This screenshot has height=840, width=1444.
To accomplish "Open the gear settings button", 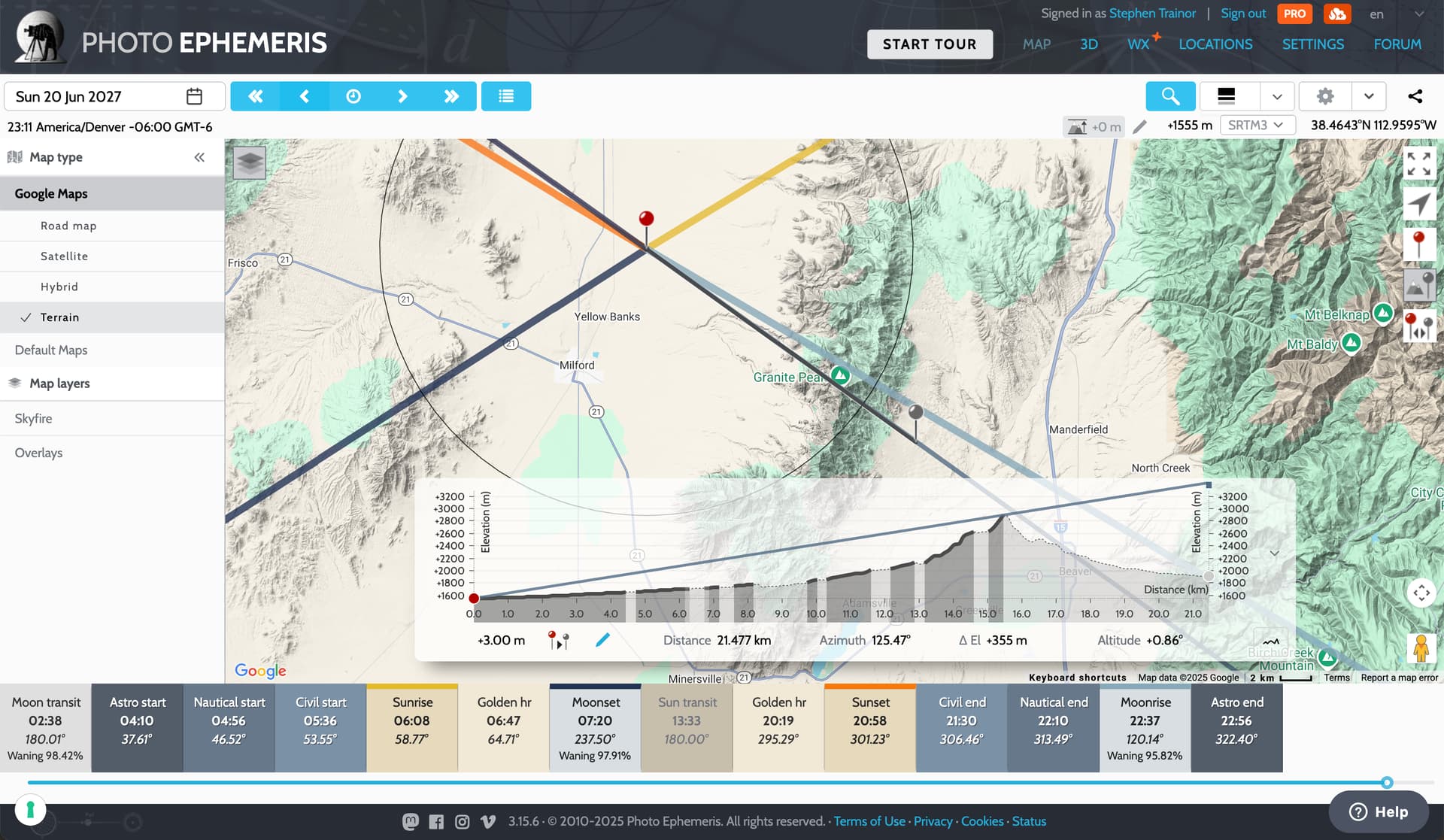I will (x=1325, y=96).
